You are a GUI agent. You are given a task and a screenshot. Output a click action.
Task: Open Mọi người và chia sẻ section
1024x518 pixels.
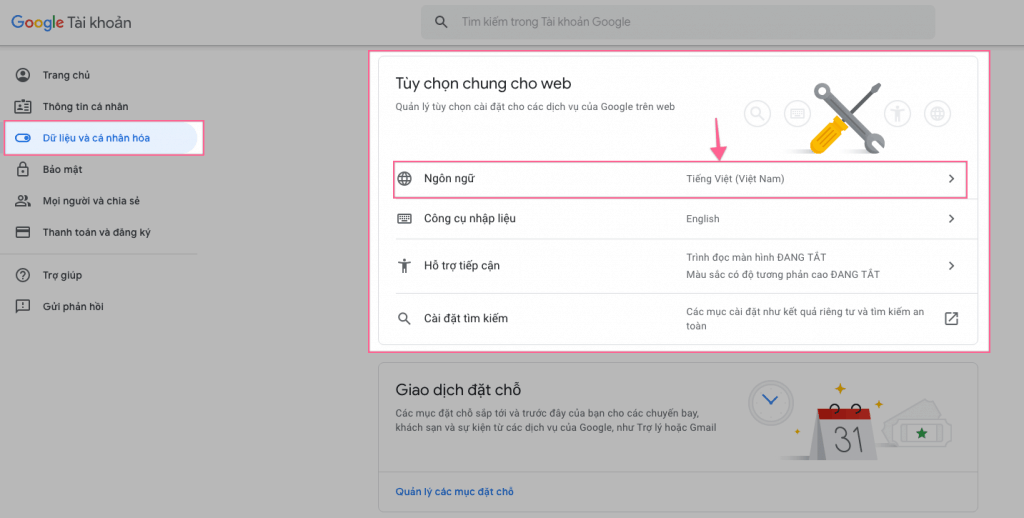90,201
